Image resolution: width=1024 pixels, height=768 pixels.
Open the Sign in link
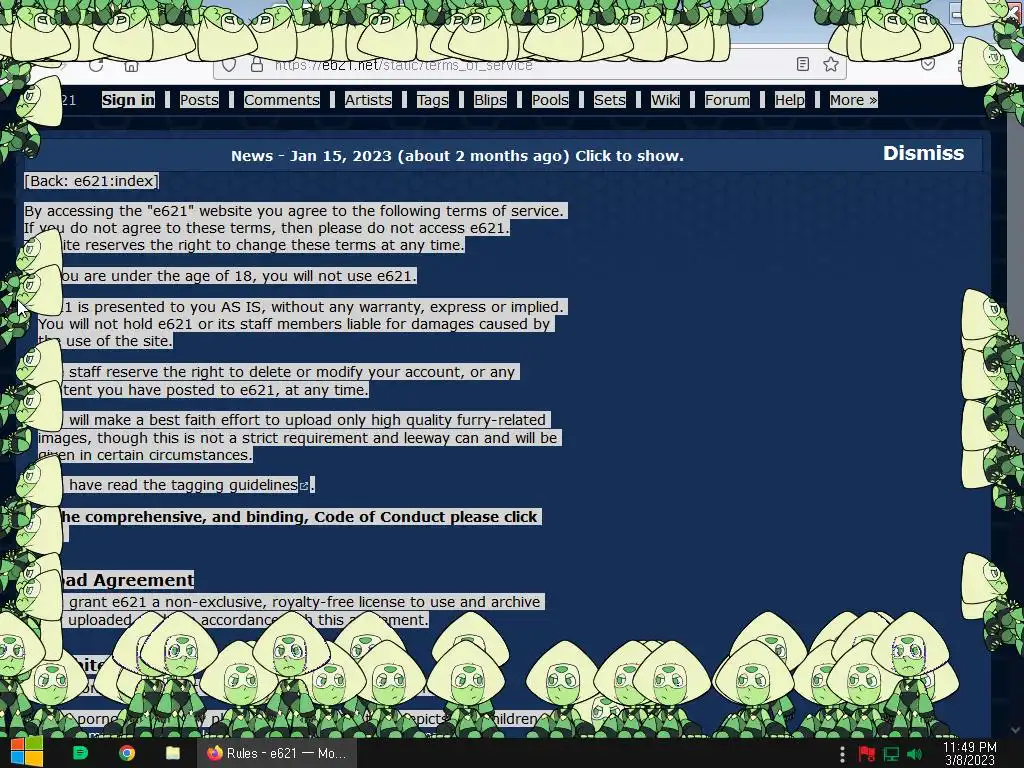pos(128,100)
